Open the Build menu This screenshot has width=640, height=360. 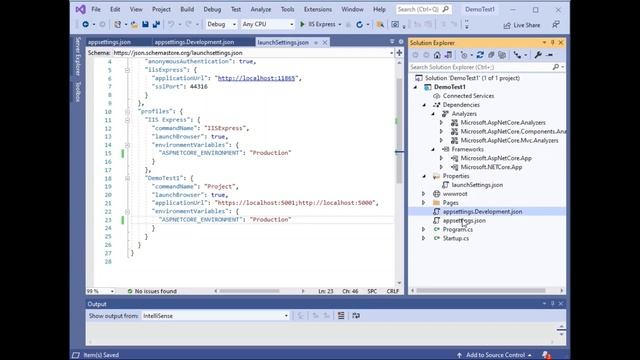pos(187,9)
